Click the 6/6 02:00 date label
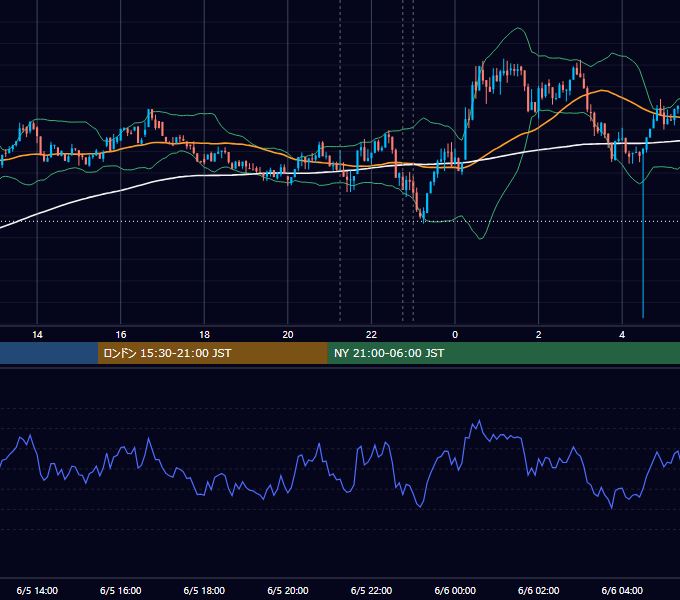680x600 pixels. point(539,590)
